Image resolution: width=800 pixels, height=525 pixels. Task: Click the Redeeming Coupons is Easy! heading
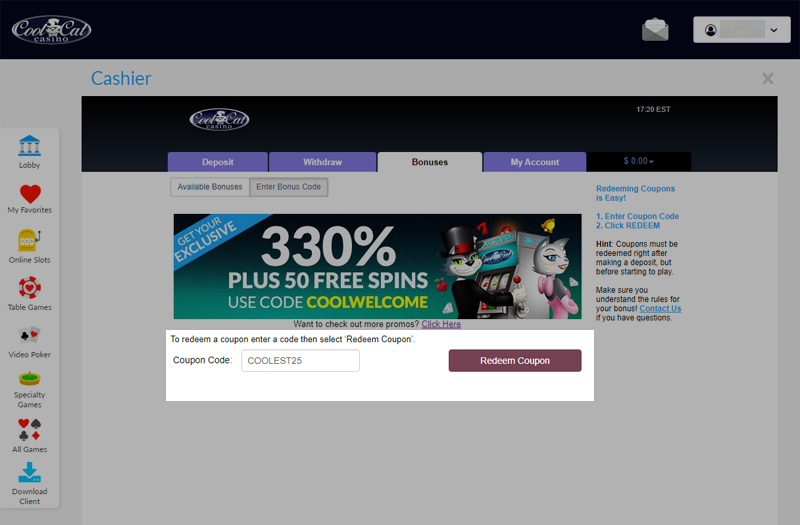click(x=635, y=193)
